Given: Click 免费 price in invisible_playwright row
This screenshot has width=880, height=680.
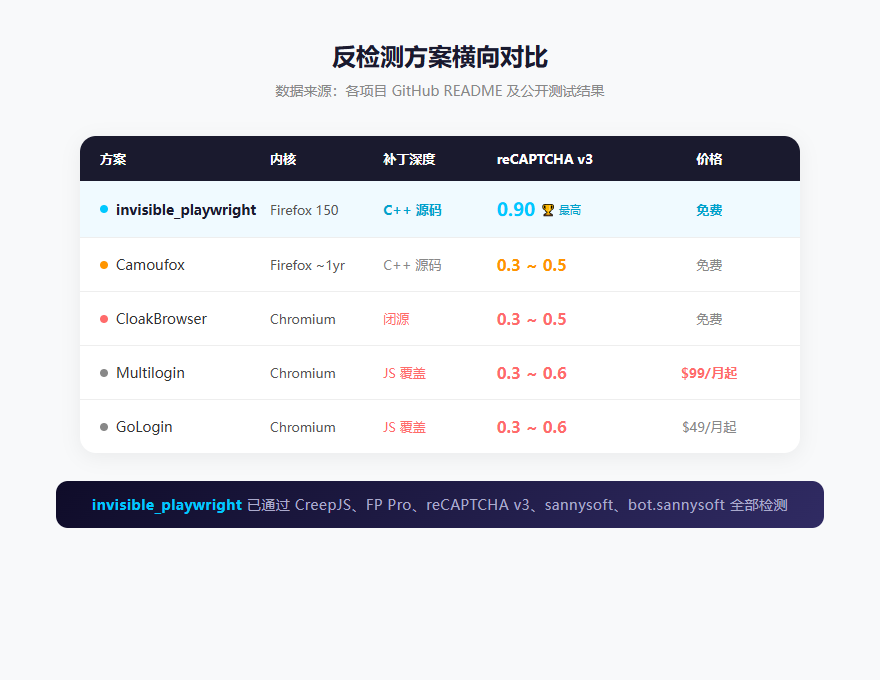Looking at the screenshot, I should pos(709,210).
